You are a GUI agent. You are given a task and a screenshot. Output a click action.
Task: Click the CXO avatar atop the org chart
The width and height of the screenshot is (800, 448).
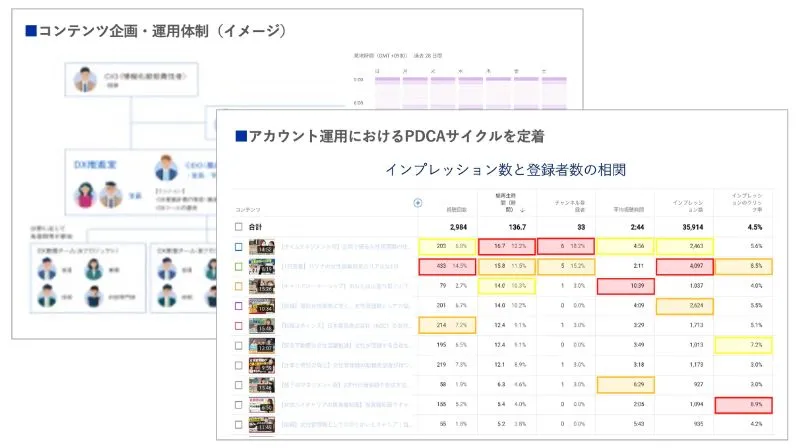(85, 79)
